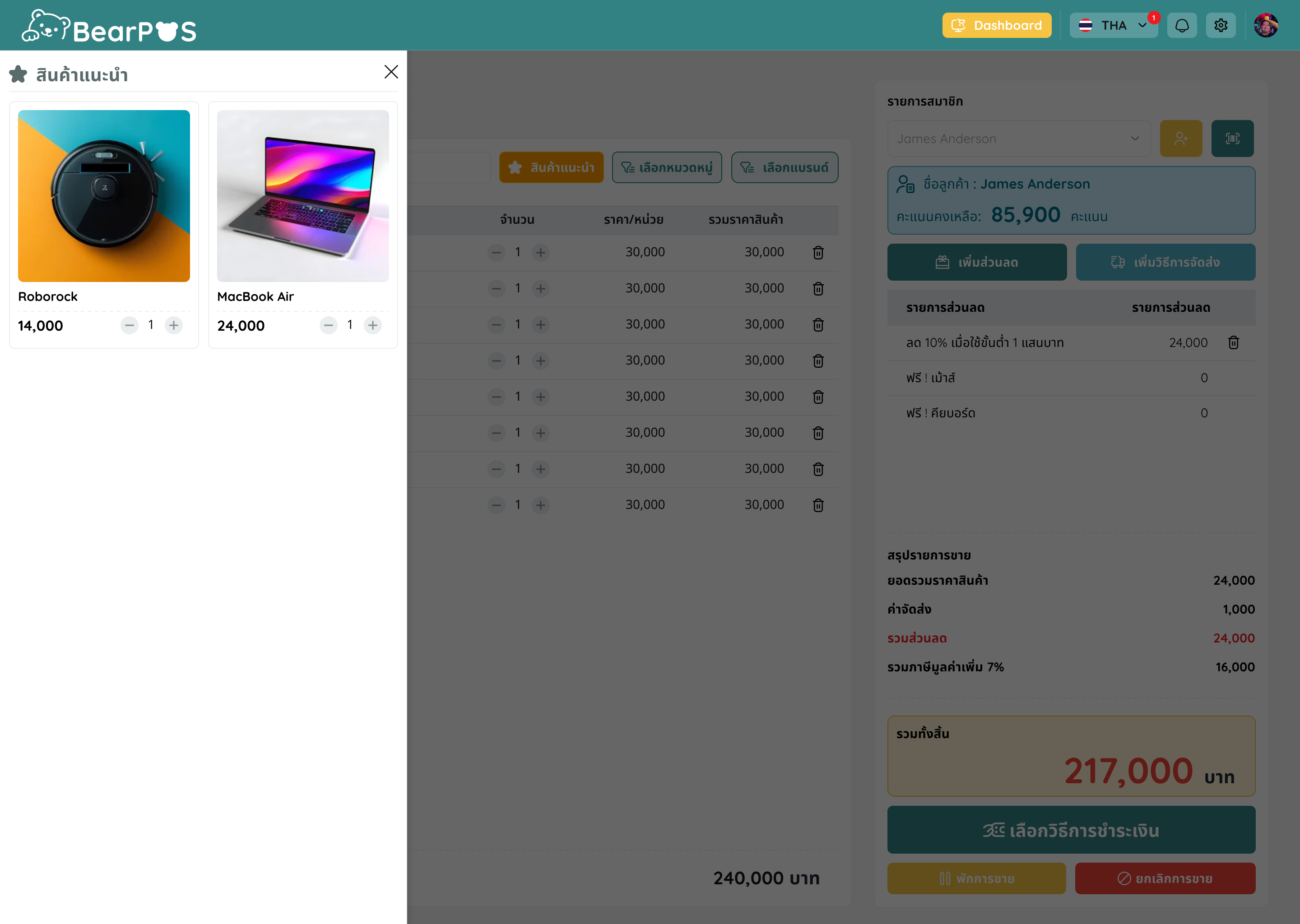Open the notifications bell
Viewport: 1300px width, 924px height.
pos(1182,25)
